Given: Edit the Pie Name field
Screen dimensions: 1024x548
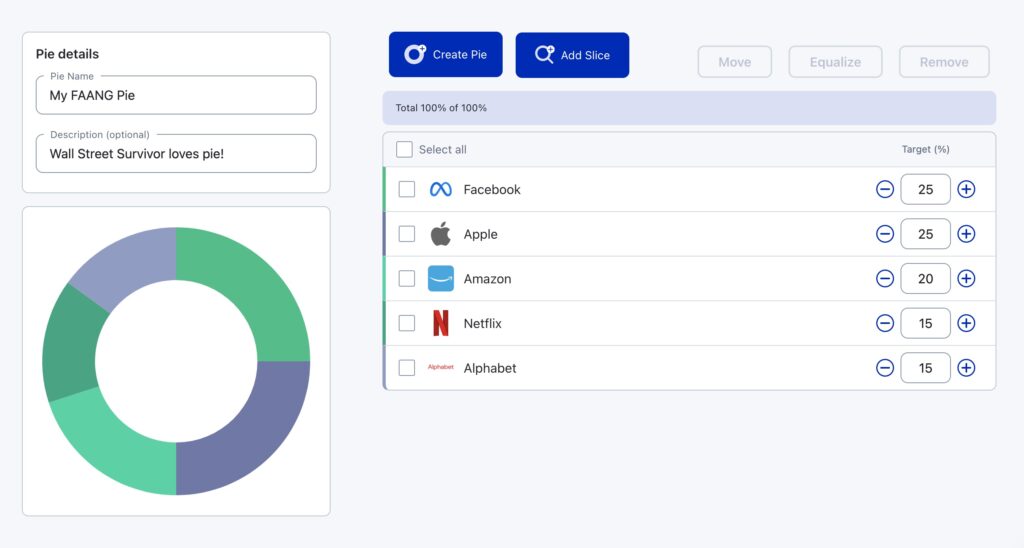Looking at the screenshot, I should 176,95.
